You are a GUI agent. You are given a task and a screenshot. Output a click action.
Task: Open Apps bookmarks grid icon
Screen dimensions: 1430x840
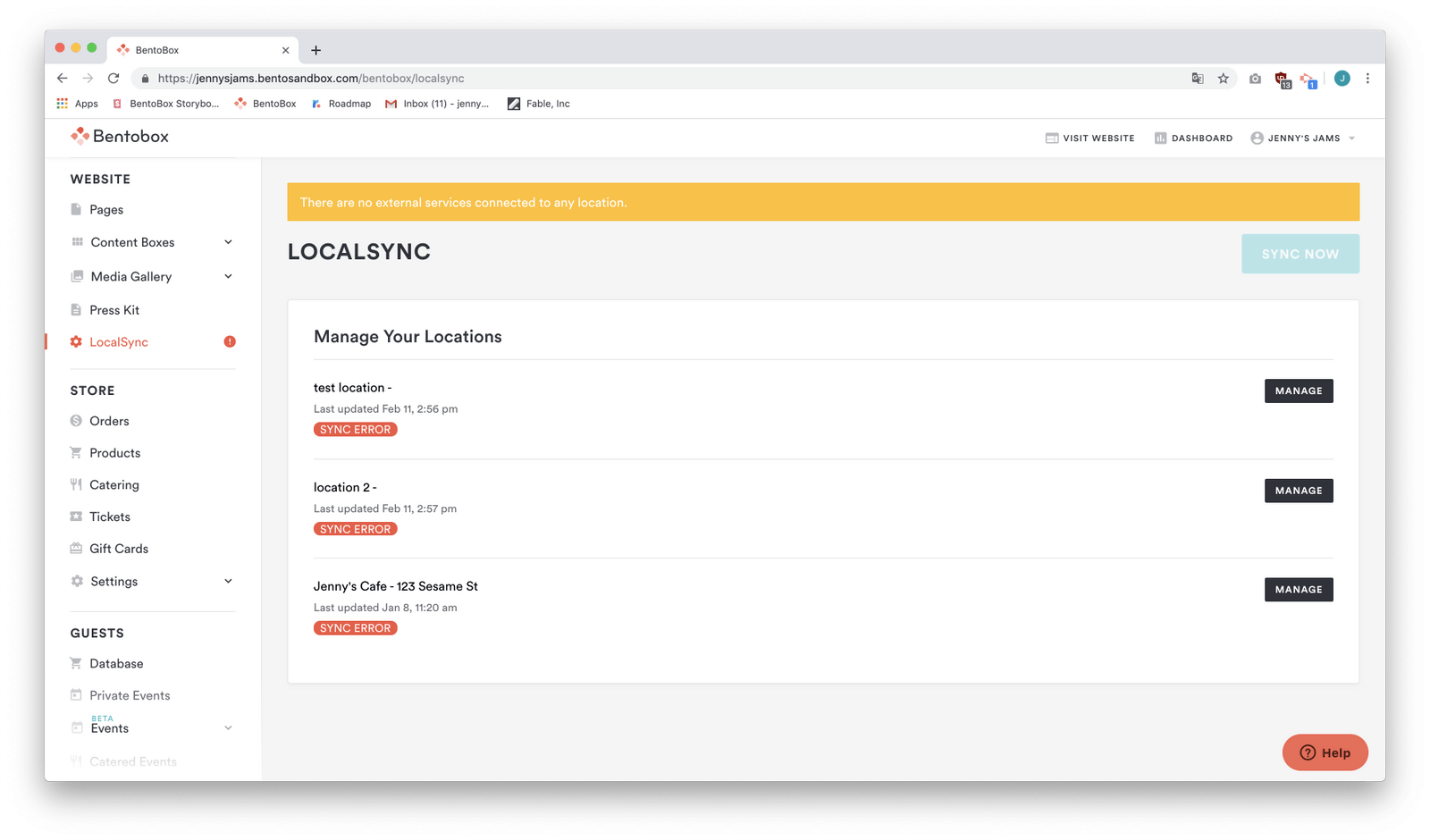63,104
